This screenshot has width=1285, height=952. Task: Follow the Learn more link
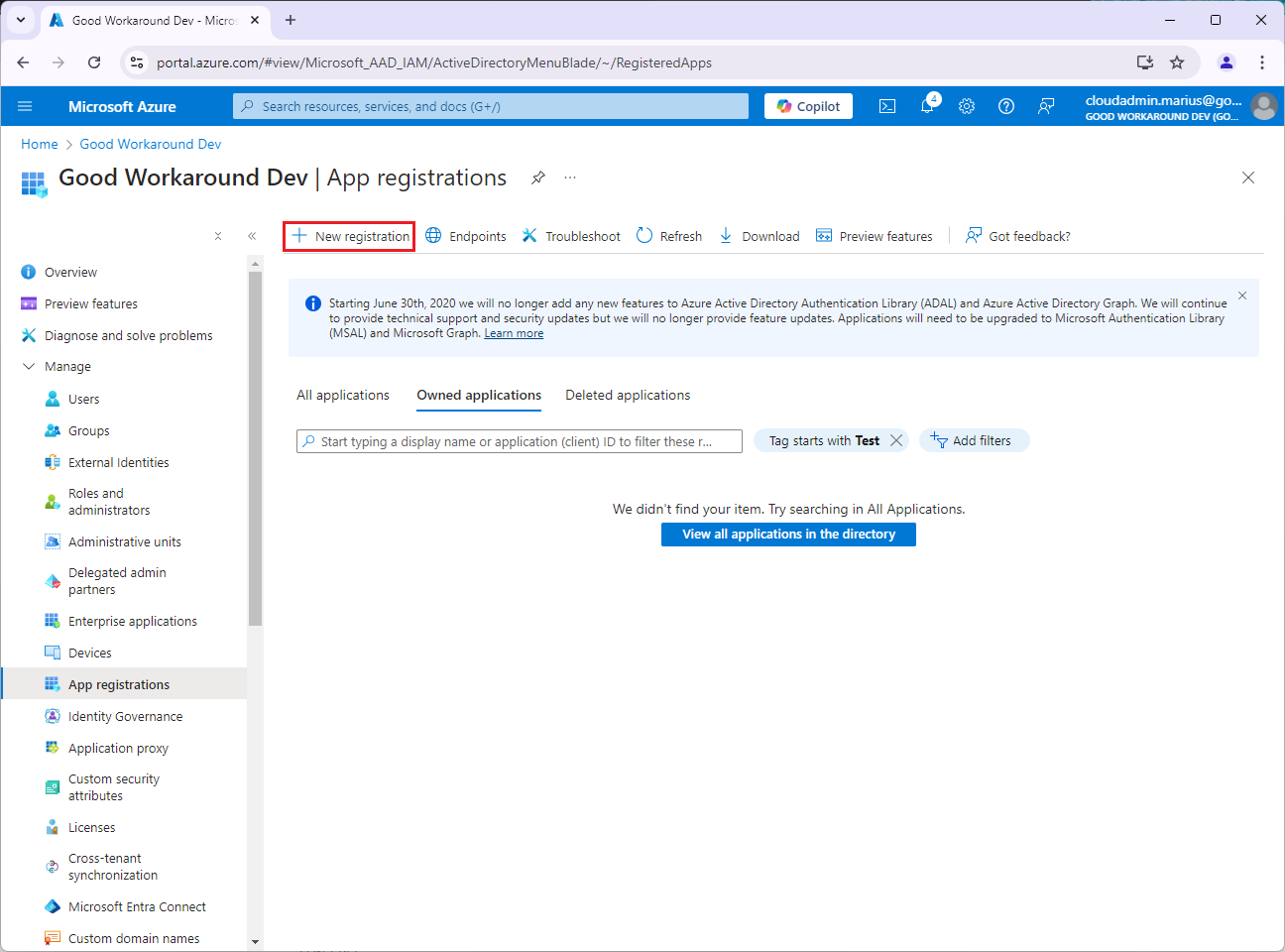[514, 334]
